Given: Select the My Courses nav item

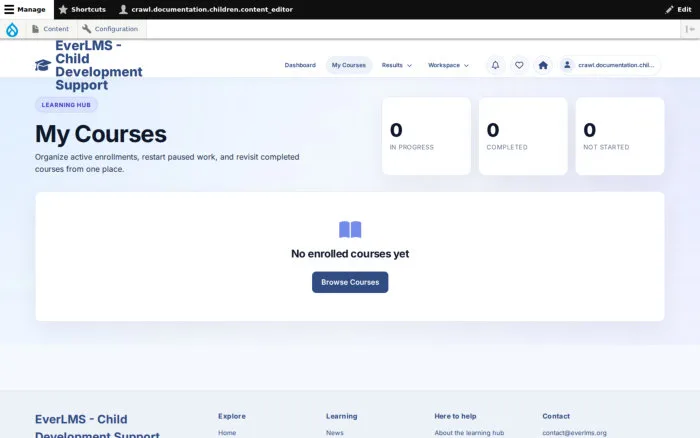Looking at the screenshot, I should [349, 65].
